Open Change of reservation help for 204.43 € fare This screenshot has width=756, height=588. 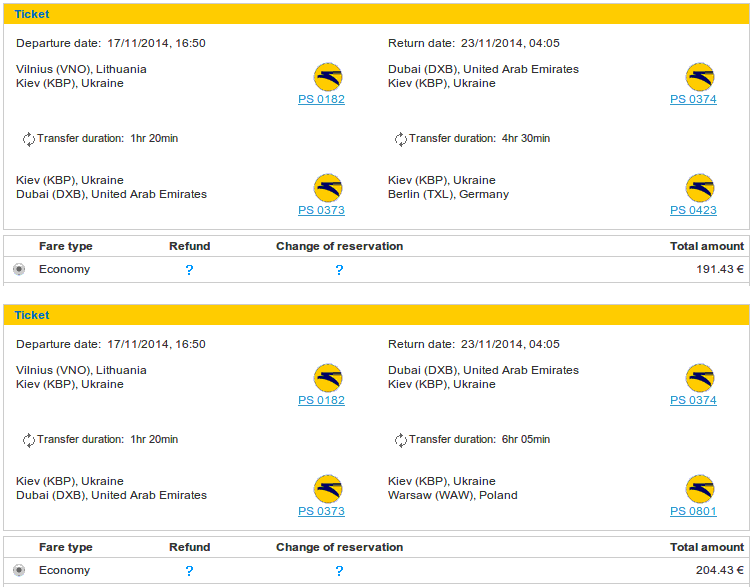pyautogui.click(x=339, y=571)
